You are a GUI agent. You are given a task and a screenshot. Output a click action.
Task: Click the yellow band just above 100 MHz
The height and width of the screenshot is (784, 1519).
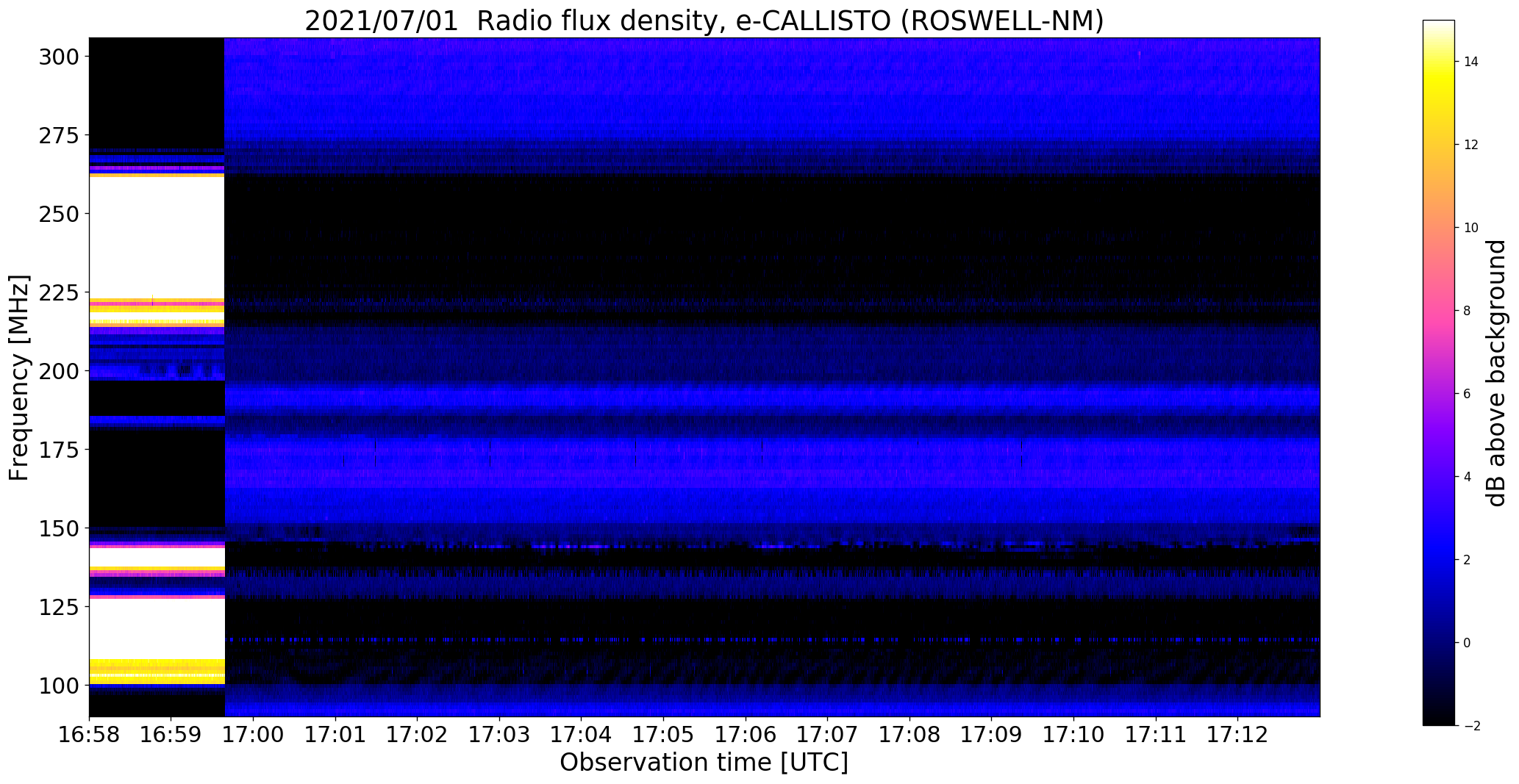coord(157,672)
